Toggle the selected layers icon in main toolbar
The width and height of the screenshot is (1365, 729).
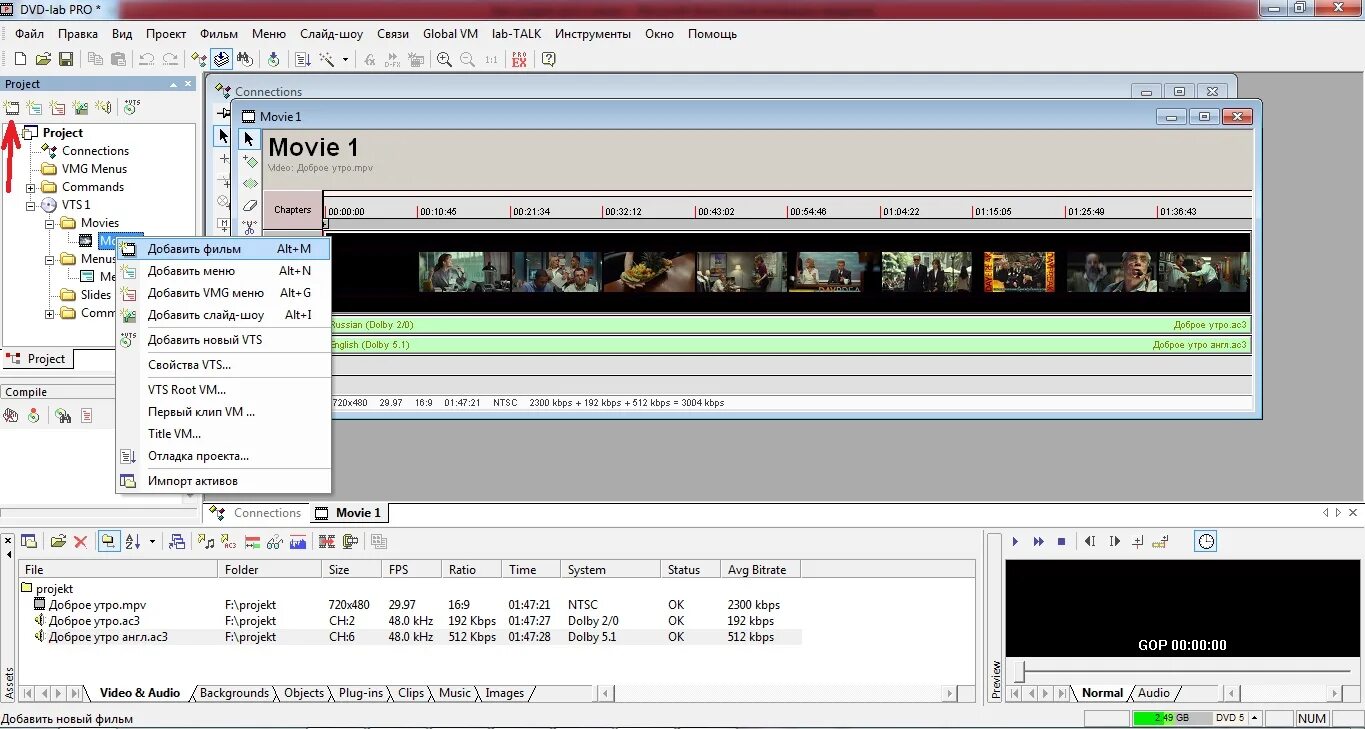pyautogui.click(x=221, y=59)
